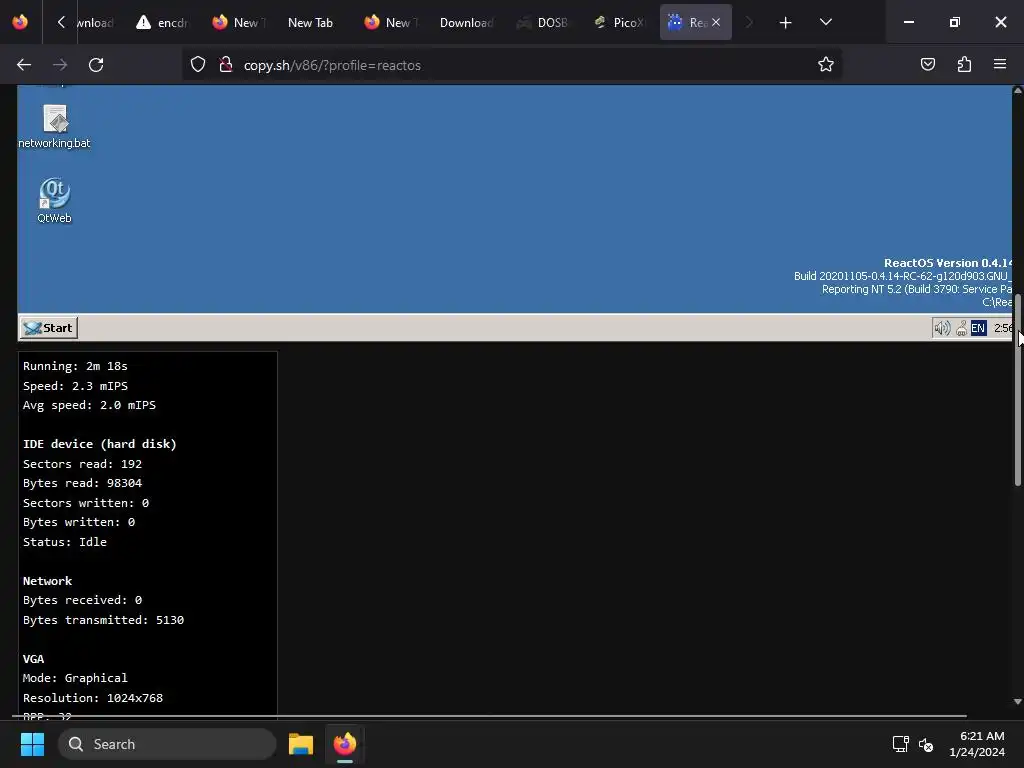This screenshot has height=768, width=1024.
Task: View site security lock information
Action: (226, 65)
